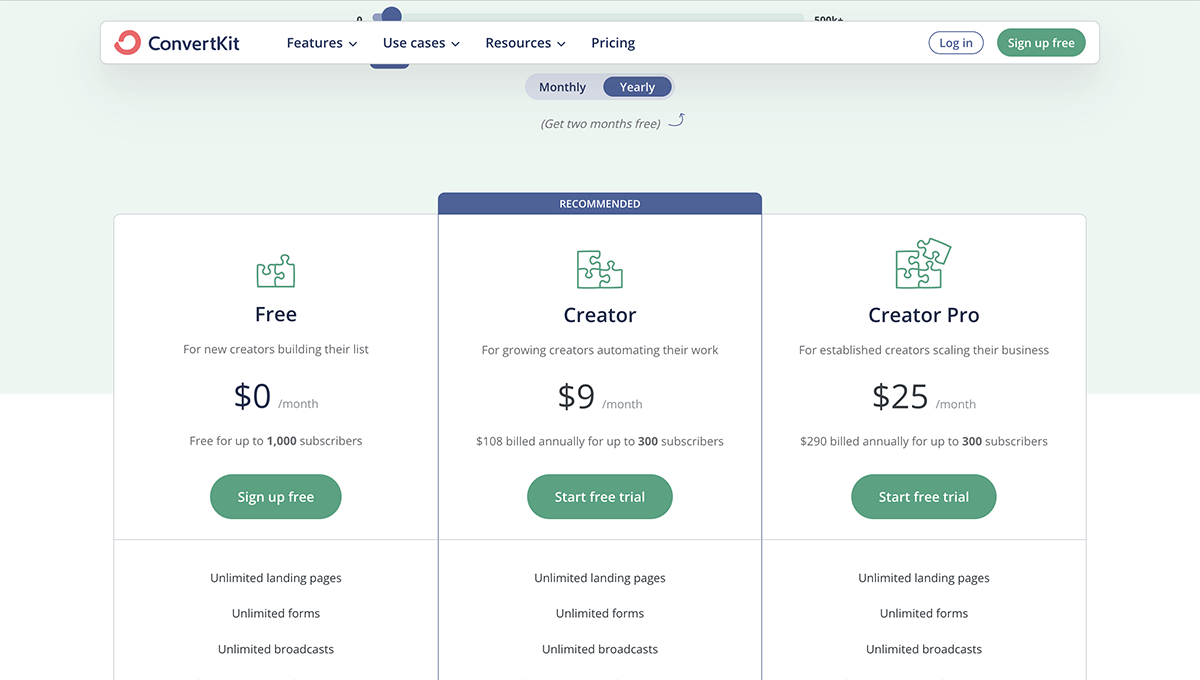1200x680 pixels.
Task: Start free trial on Creator Pro
Action: pos(923,496)
